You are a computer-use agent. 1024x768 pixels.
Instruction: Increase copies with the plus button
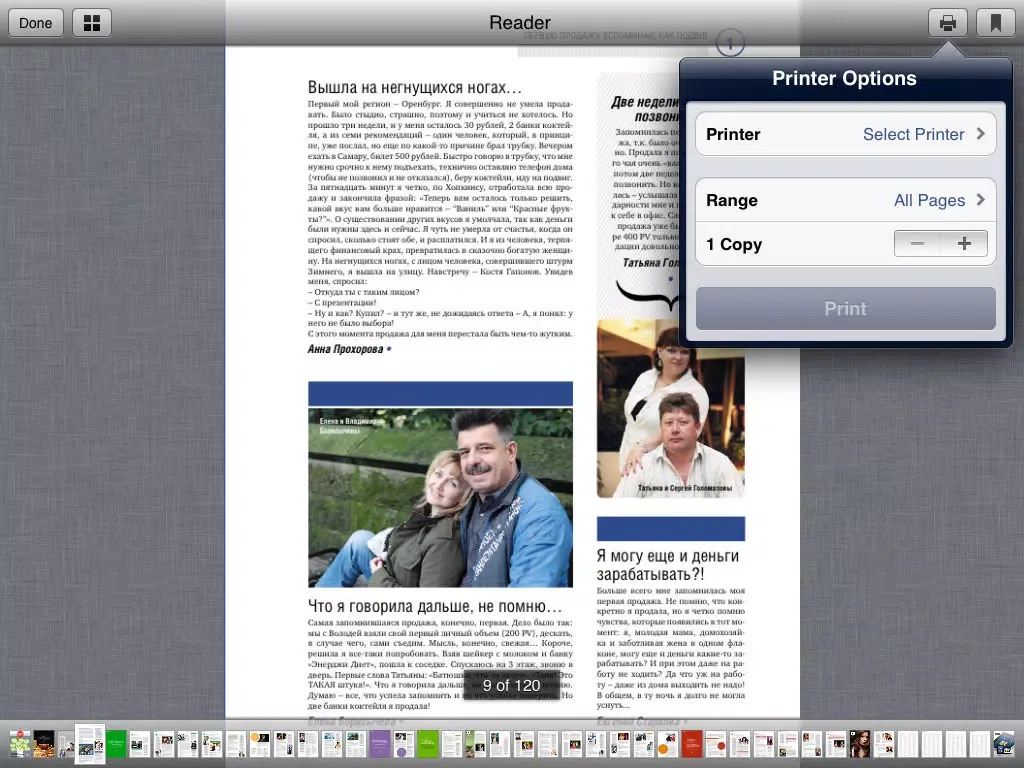tap(964, 244)
